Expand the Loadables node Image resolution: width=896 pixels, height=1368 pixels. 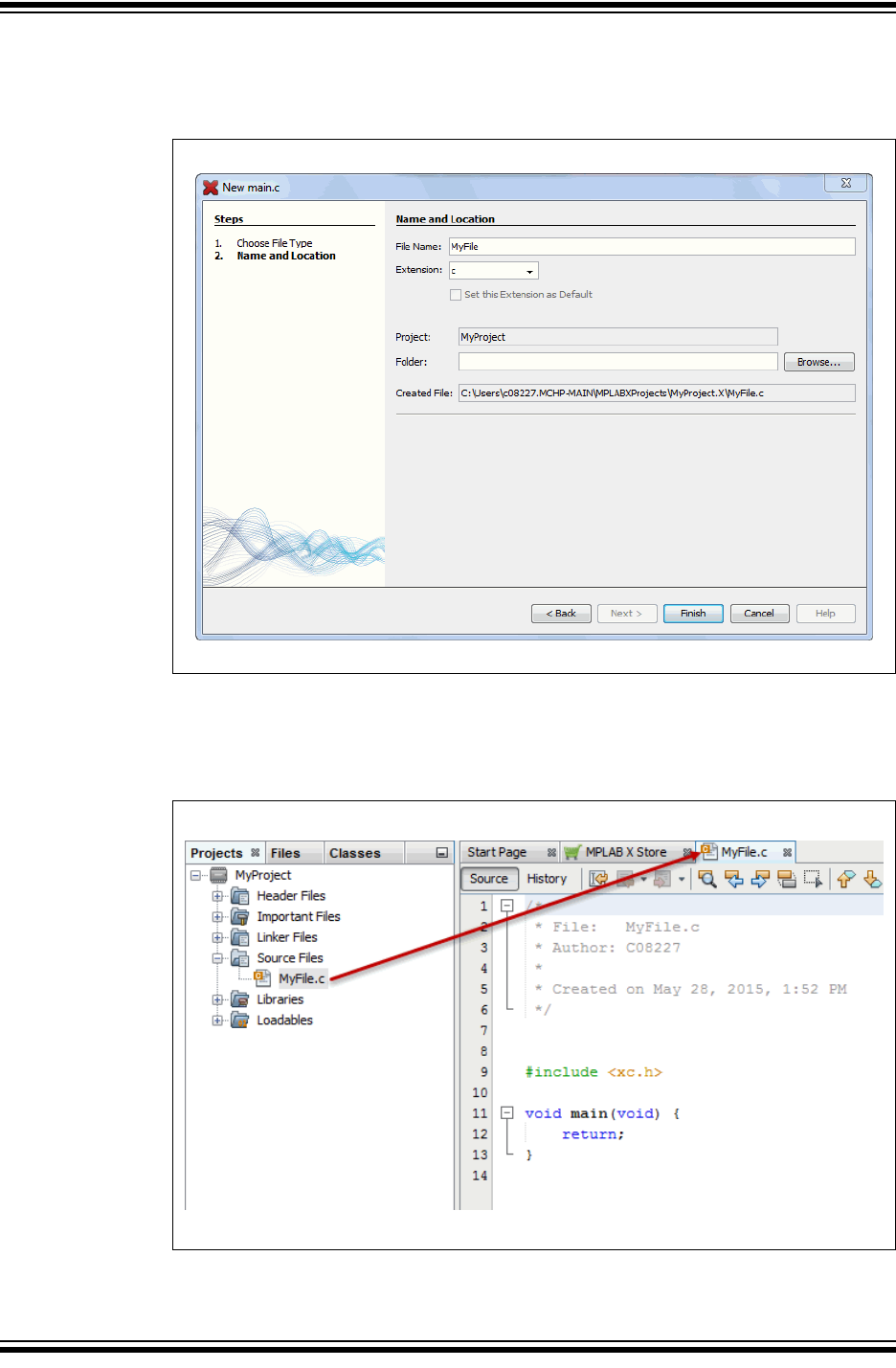point(217,1020)
